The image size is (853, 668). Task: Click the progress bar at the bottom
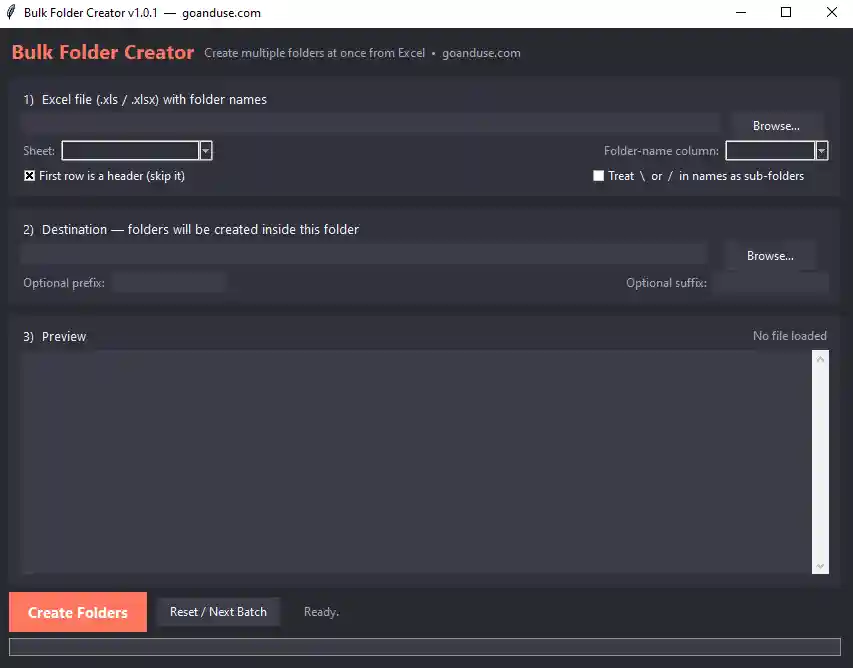[425, 647]
